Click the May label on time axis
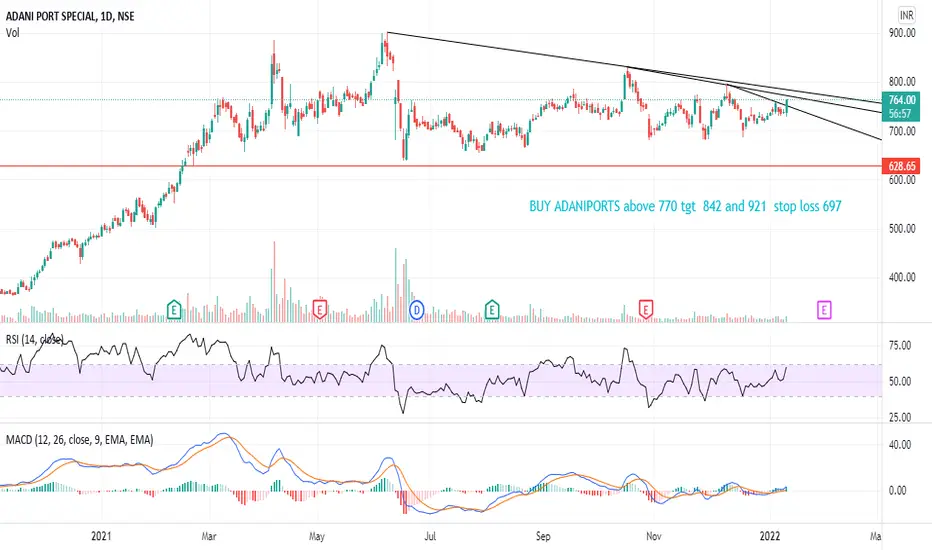 [x=317, y=536]
